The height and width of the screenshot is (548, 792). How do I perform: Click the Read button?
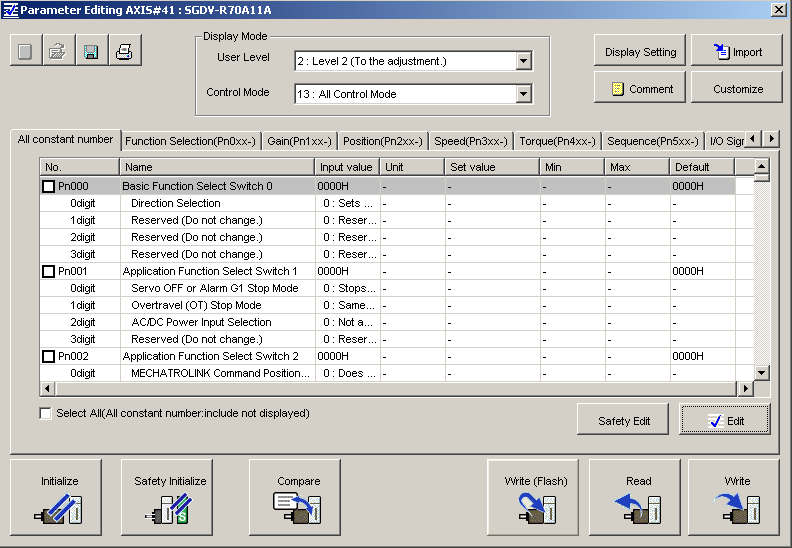[x=635, y=497]
